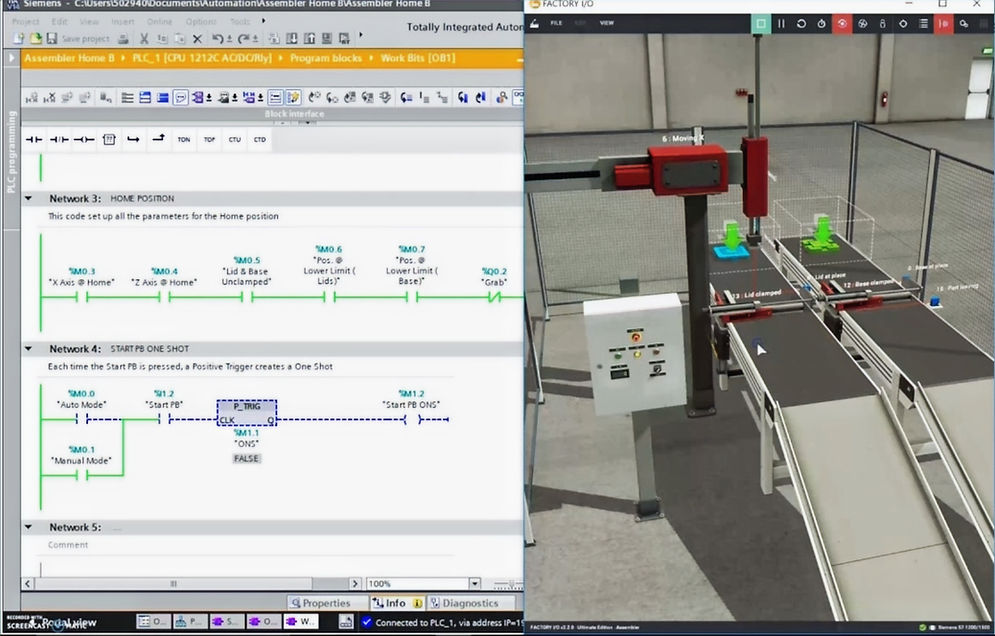
Task: Add CTU counter from favorites
Action: pos(235,140)
